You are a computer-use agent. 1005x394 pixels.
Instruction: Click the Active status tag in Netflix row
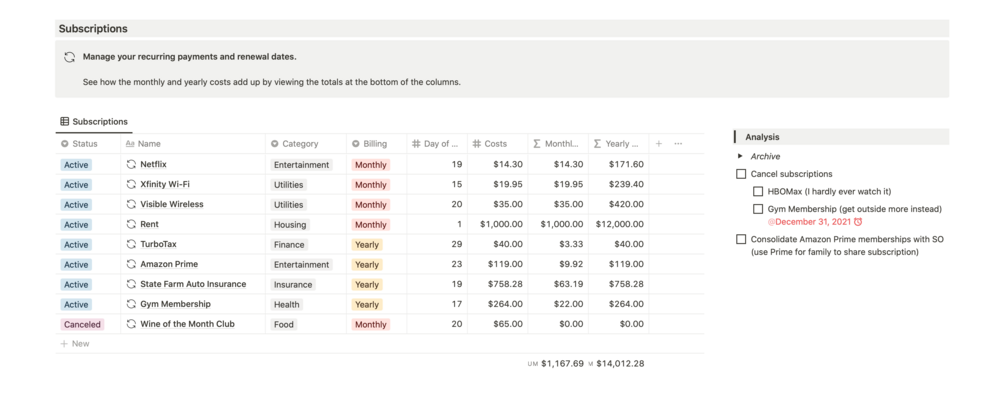pyautogui.click(x=76, y=165)
